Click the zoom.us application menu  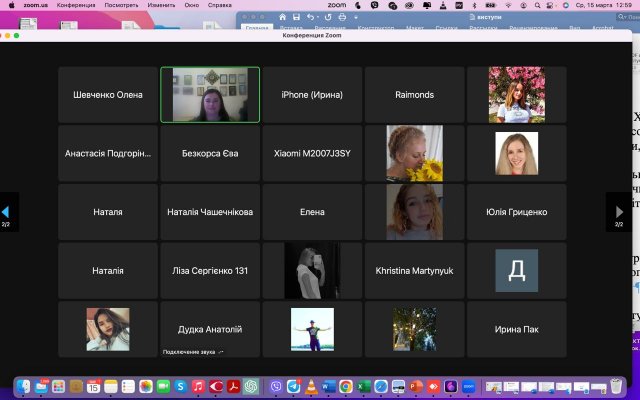[x=36, y=4]
